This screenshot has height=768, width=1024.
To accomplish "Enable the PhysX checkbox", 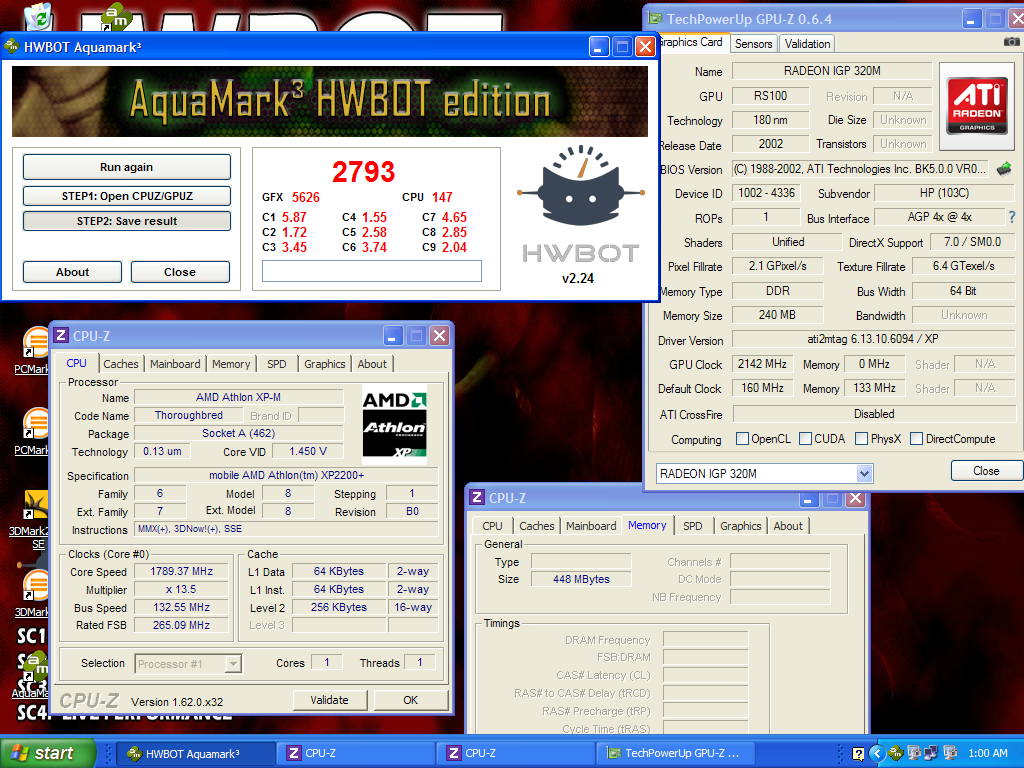I will (861, 439).
